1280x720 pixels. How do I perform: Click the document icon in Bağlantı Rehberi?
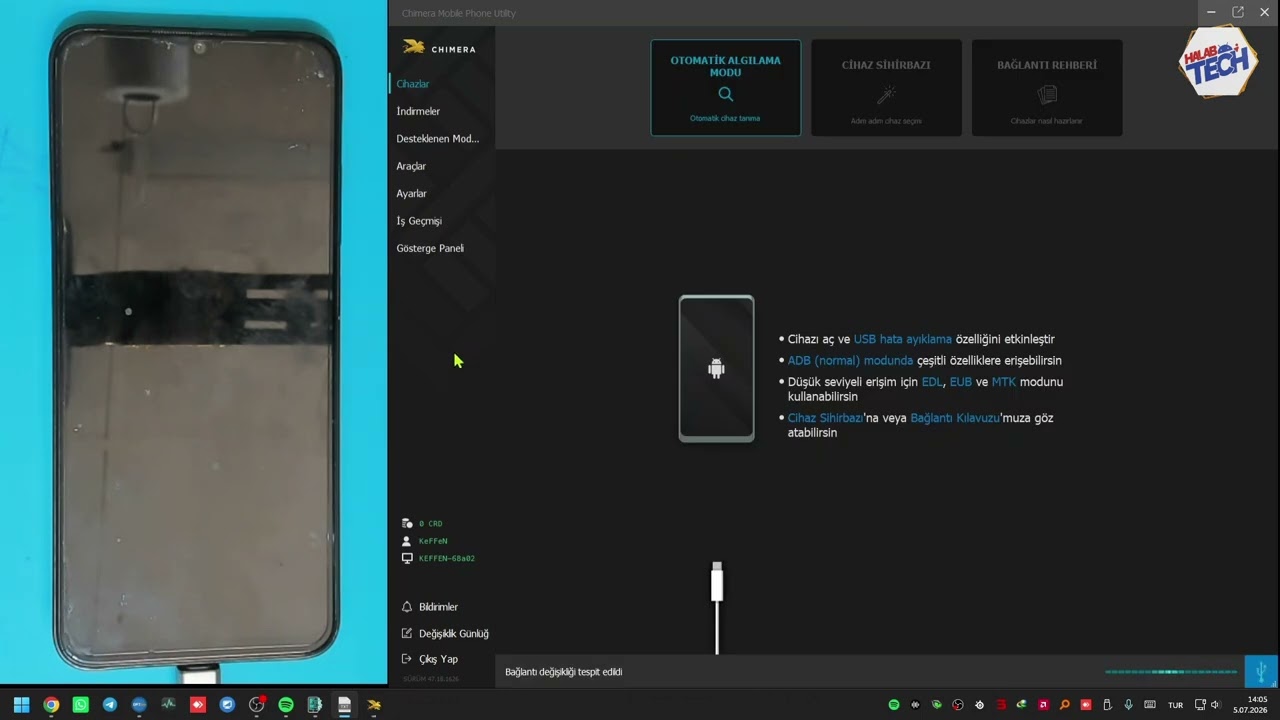(1047, 94)
